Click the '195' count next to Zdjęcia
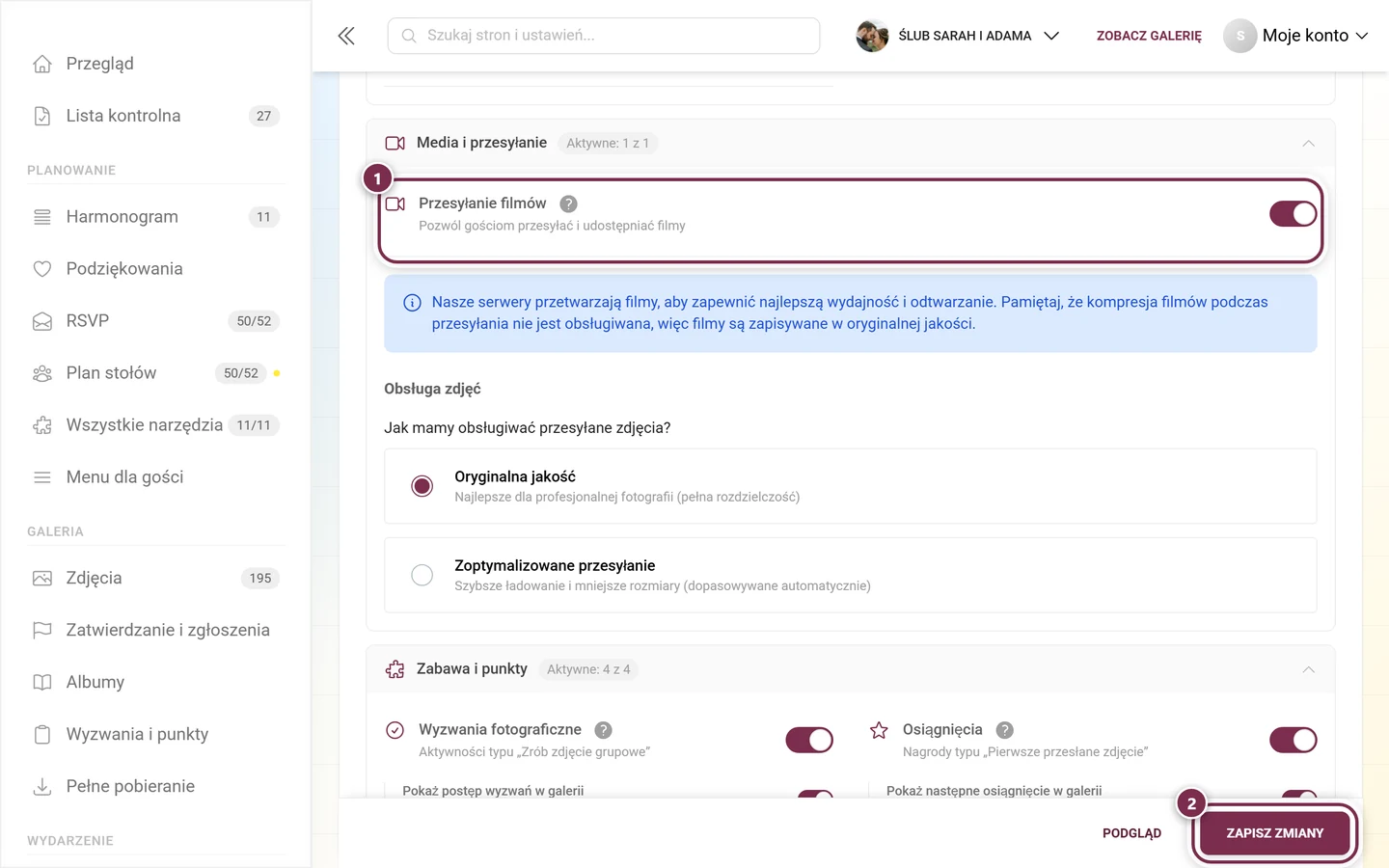 [x=260, y=579]
